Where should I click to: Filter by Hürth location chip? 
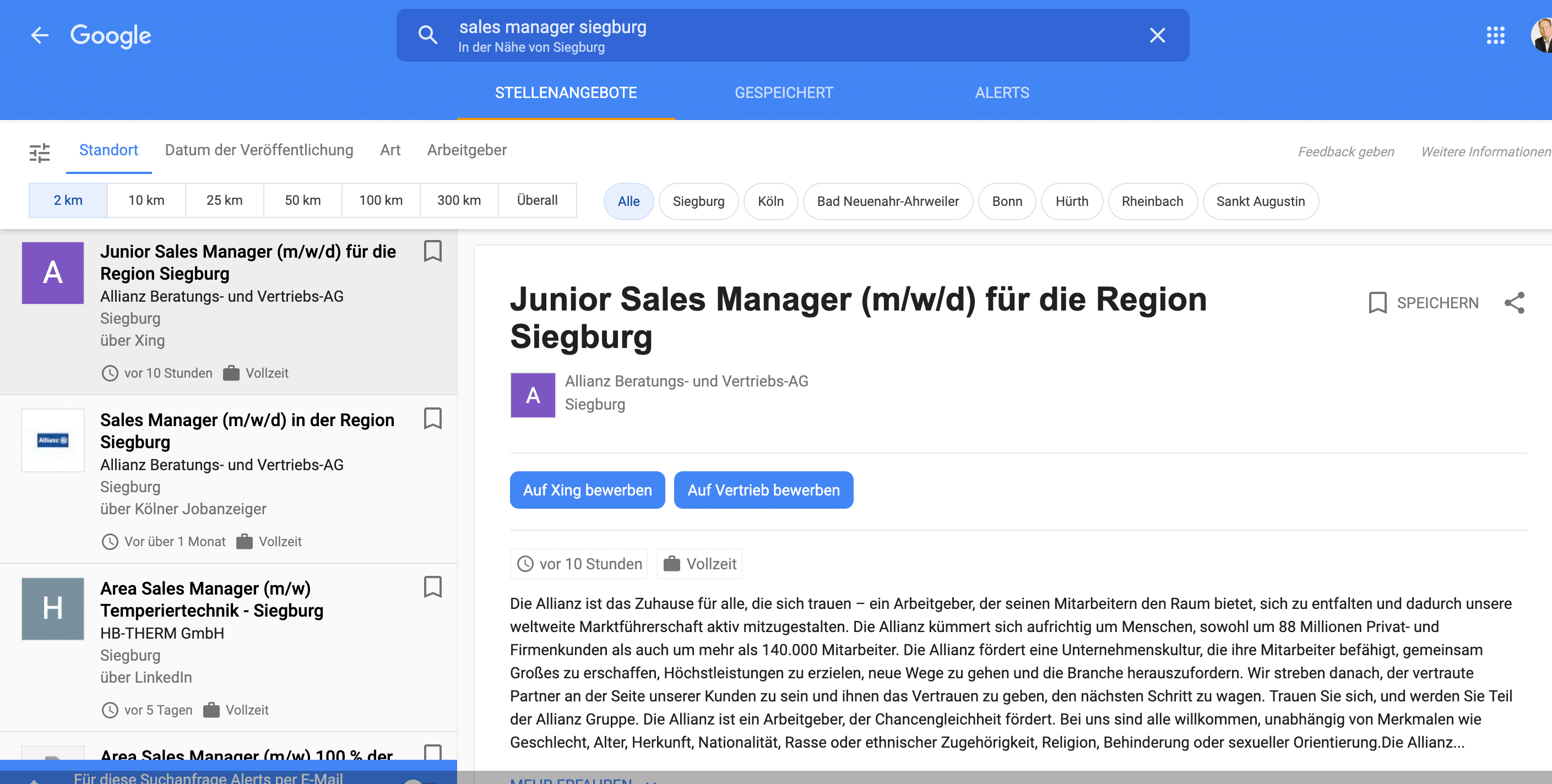pyautogui.click(x=1072, y=201)
